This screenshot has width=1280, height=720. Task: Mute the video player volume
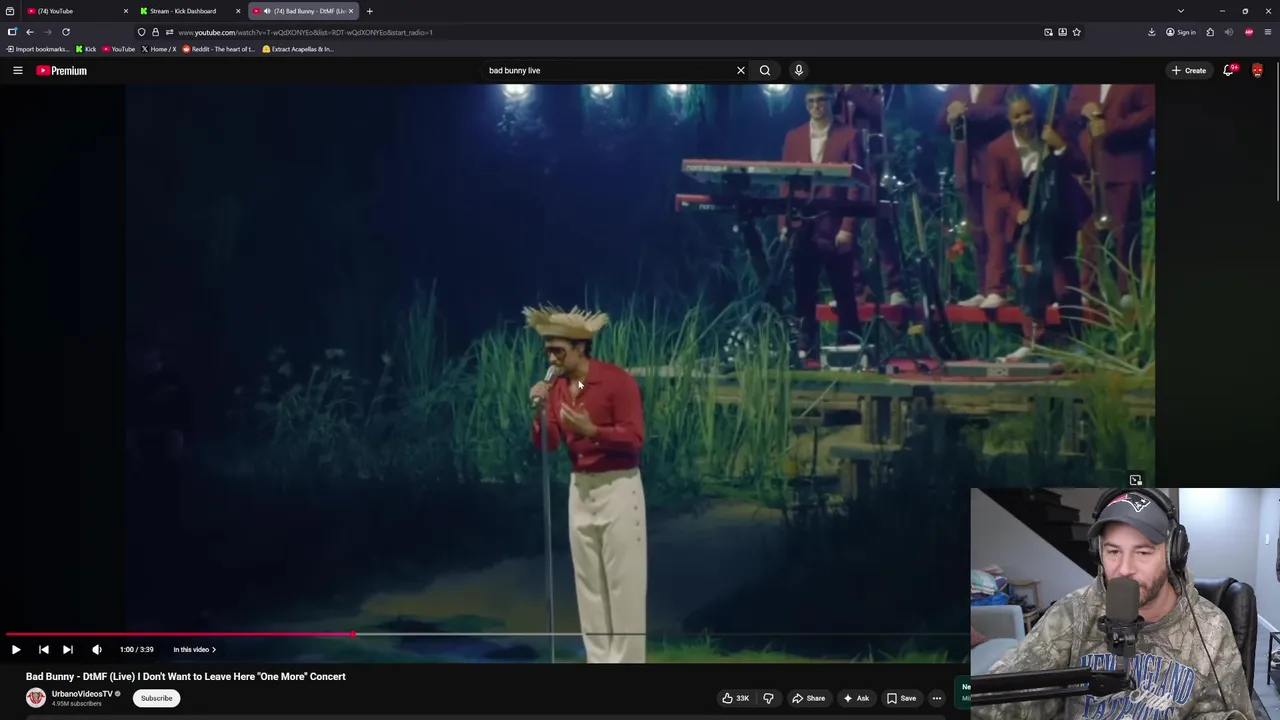point(97,650)
